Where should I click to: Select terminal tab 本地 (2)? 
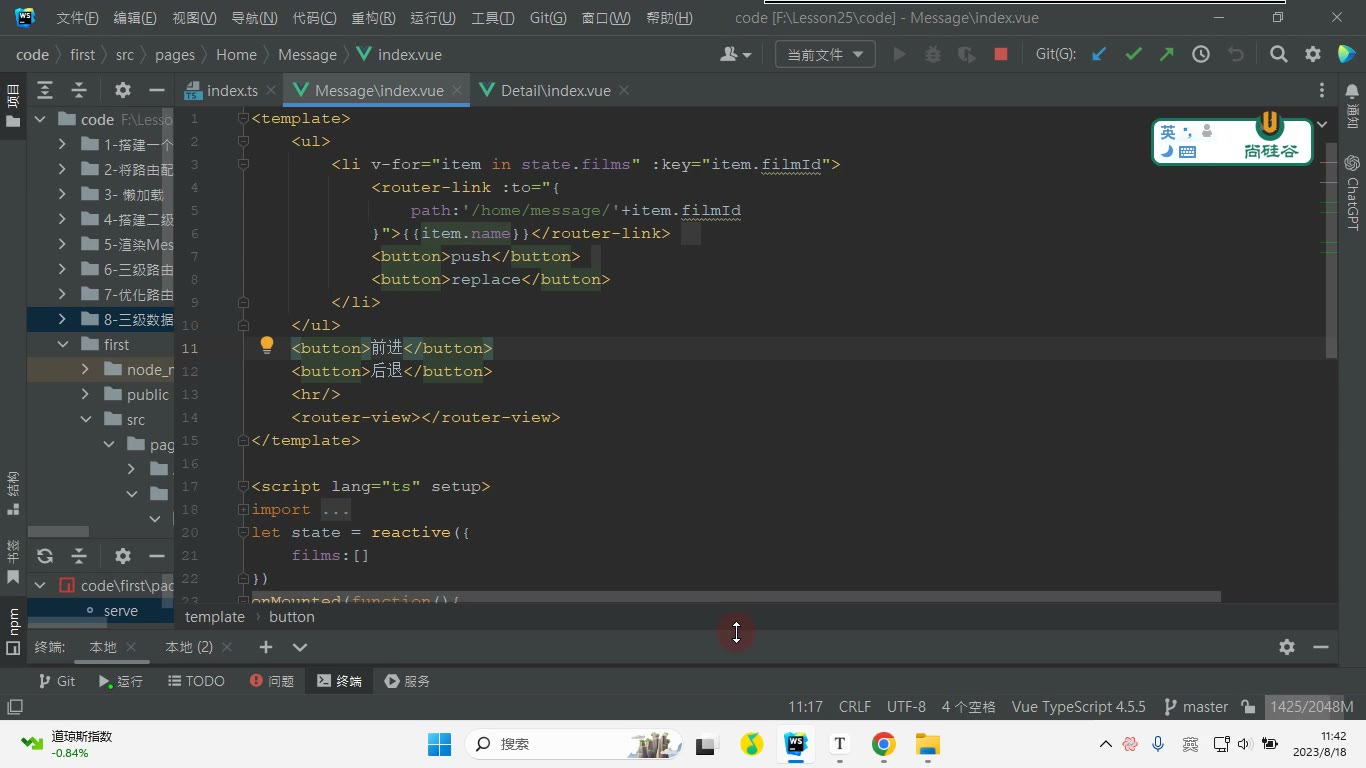click(x=189, y=647)
